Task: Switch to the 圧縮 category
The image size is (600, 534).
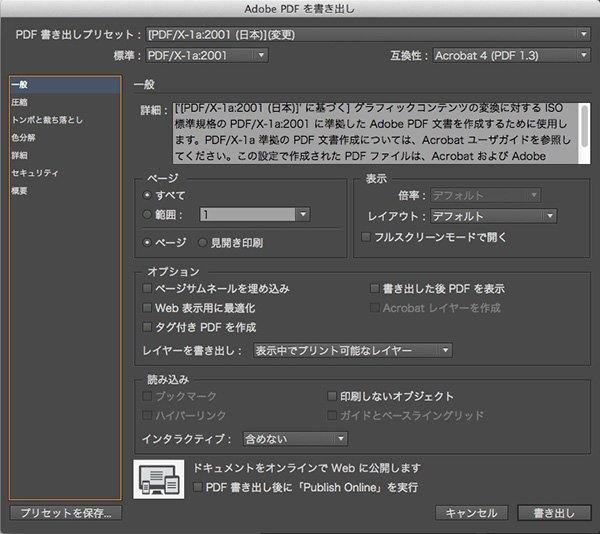Action: click(x=65, y=102)
